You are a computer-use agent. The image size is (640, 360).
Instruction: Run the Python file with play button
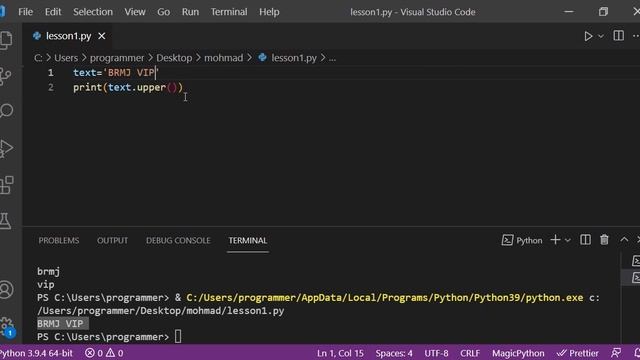[x=588, y=36]
